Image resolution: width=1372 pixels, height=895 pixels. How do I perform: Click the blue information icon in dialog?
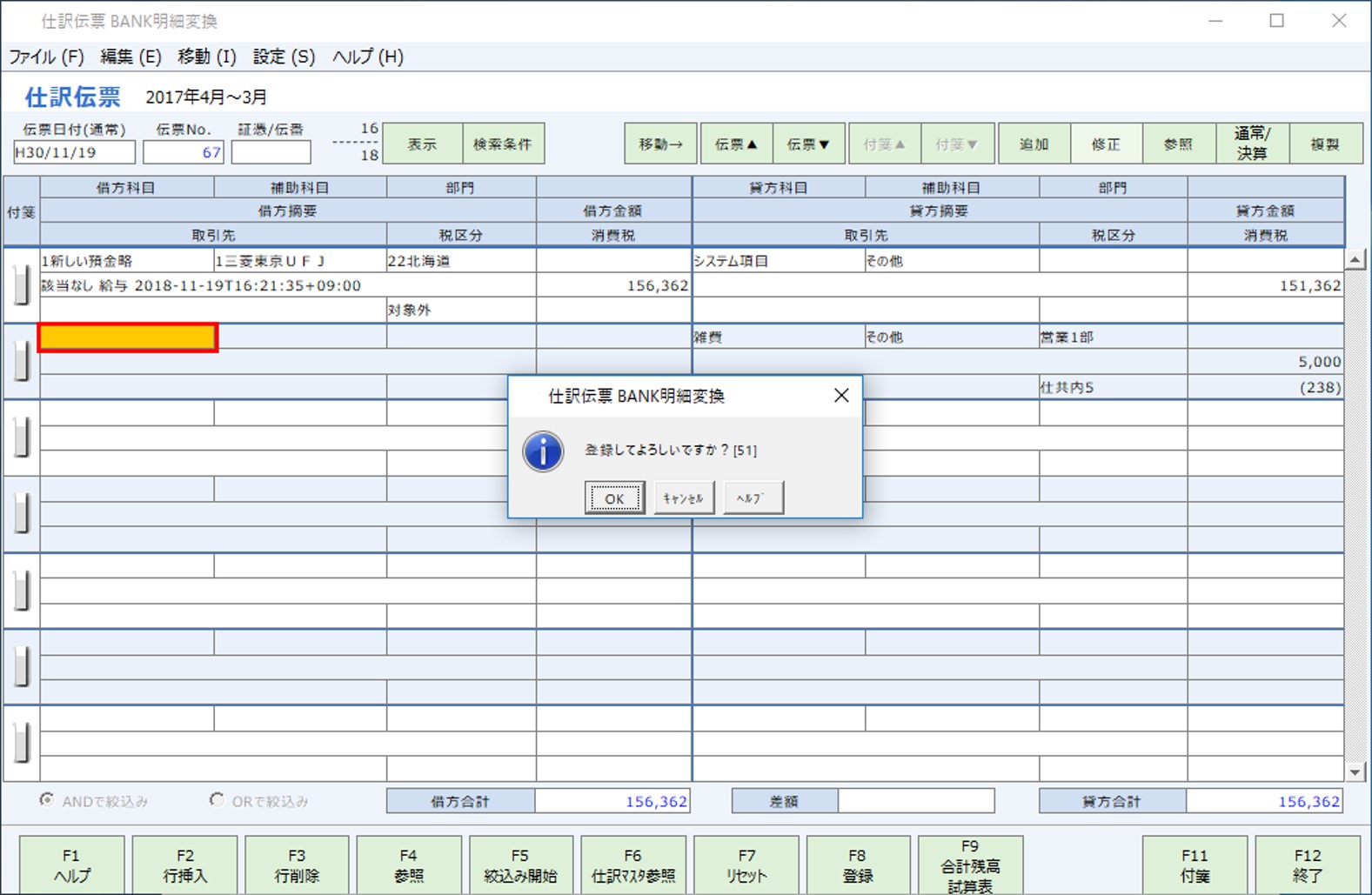pyautogui.click(x=543, y=451)
